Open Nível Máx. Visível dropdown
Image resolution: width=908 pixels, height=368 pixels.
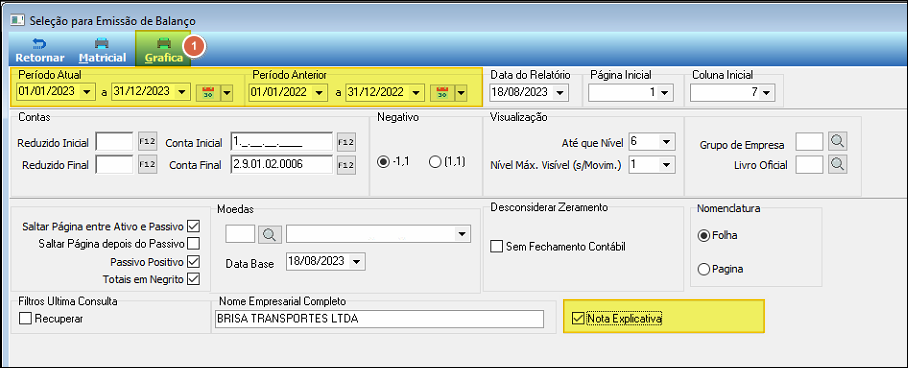[x=668, y=165]
